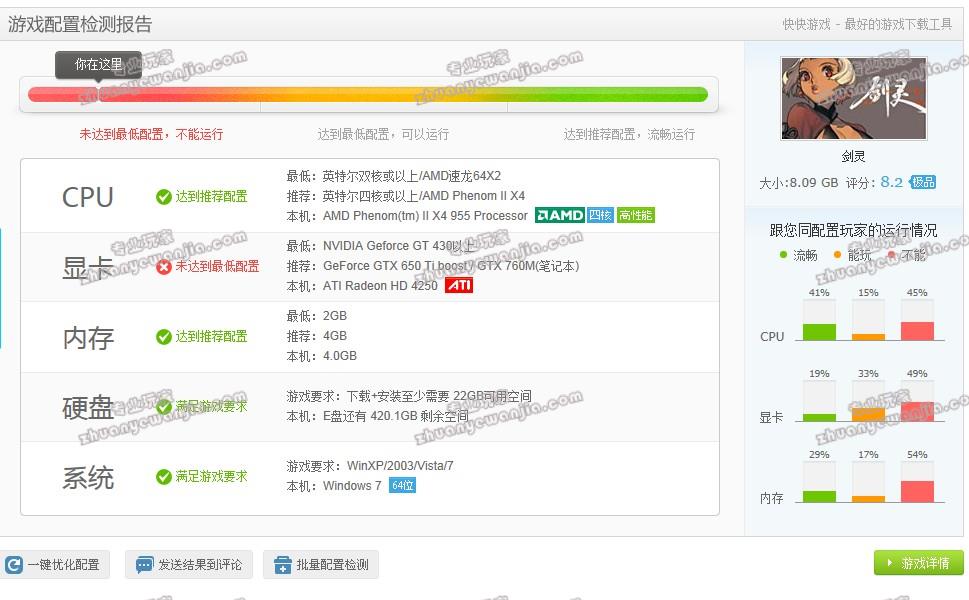Click E盘还有 420.1GB 剩余空间 text
Viewport: 969px width, 600px height.
point(396,416)
